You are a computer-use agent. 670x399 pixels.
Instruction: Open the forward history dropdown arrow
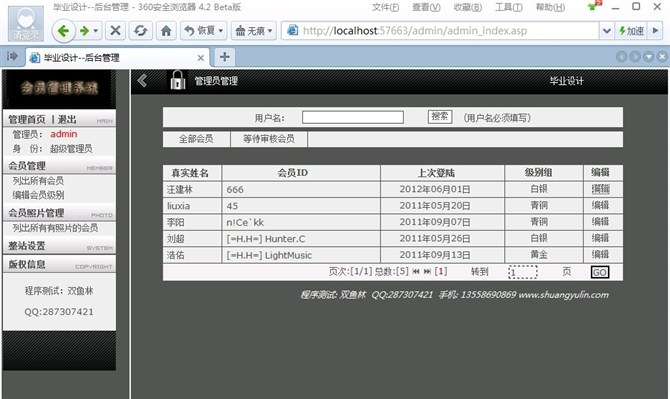pyautogui.click(x=96, y=31)
